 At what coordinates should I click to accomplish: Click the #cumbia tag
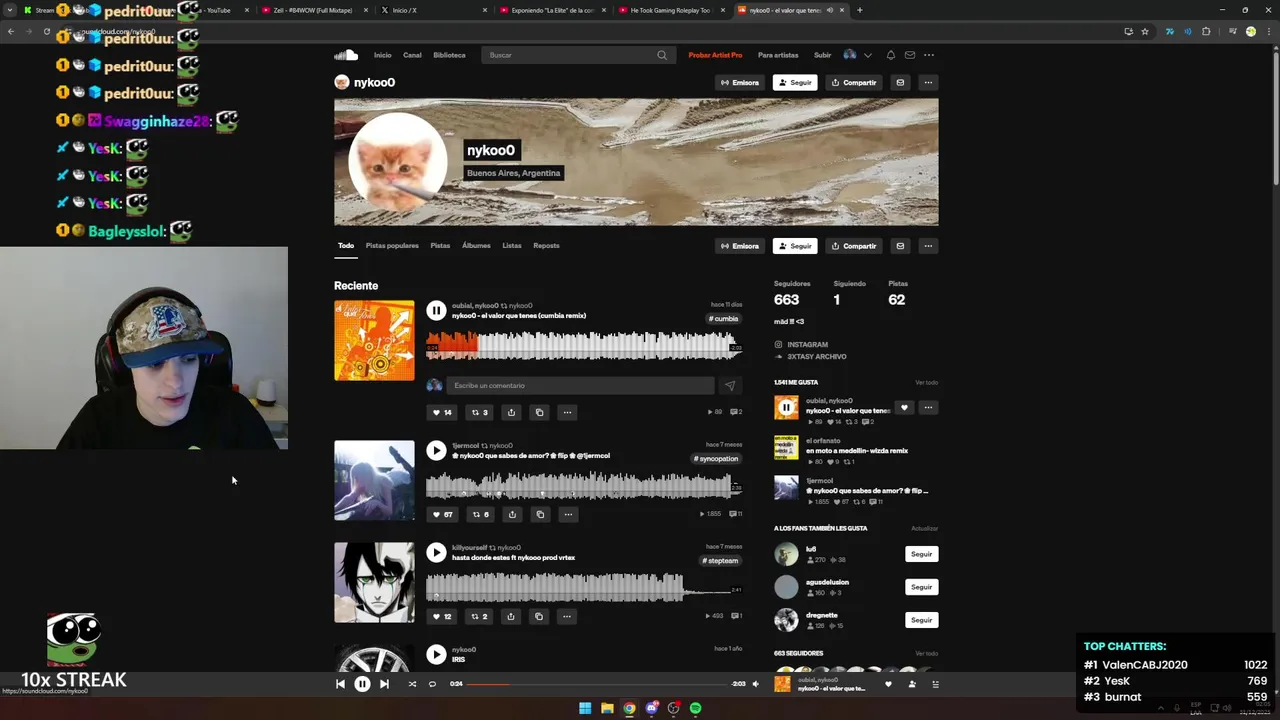pos(724,319)
